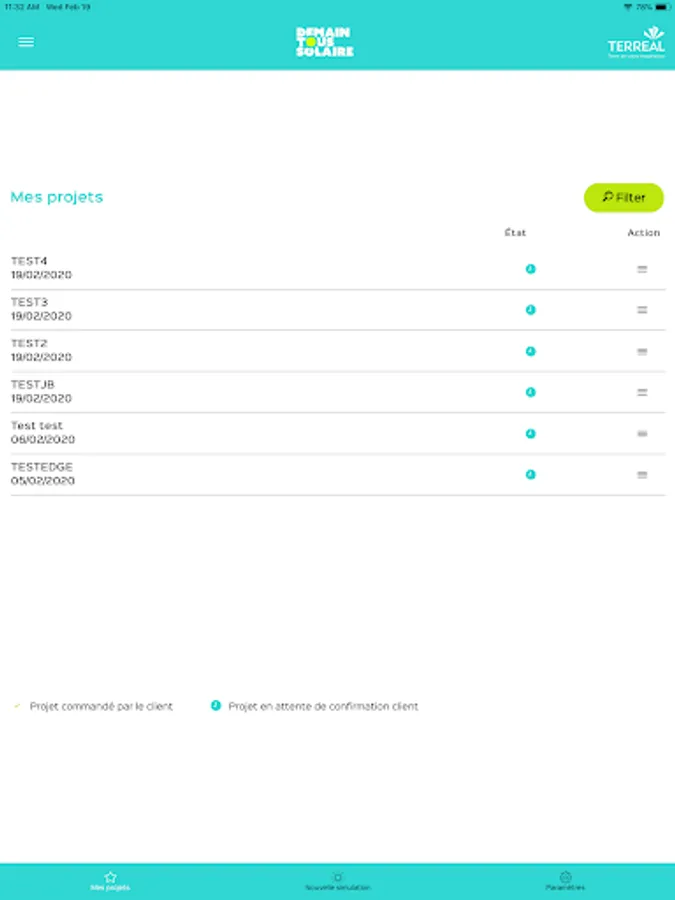This screenshot has width=675, height=900.
Task: Click status icon of TESTEDGE project
Action: [x=530, y=475]
